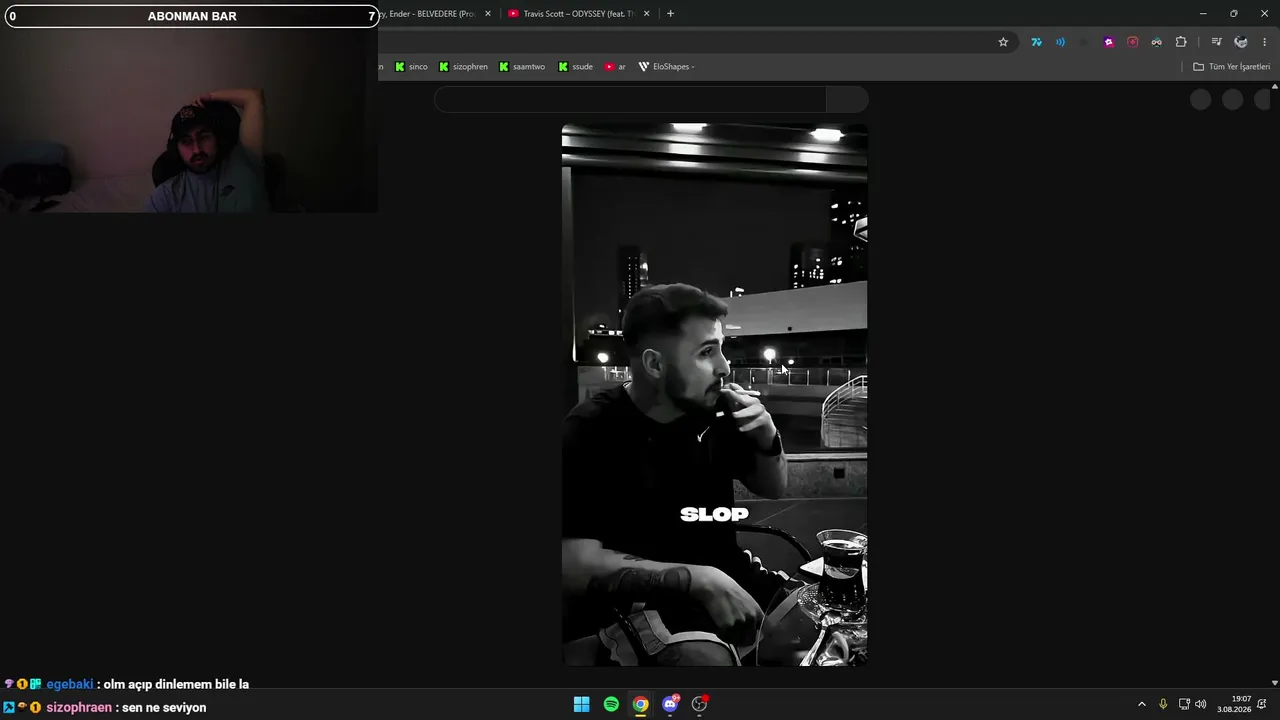The image size is (1280, 720).
Task: Click the page scrollbar up arrow
Action: pos(1274,87)
